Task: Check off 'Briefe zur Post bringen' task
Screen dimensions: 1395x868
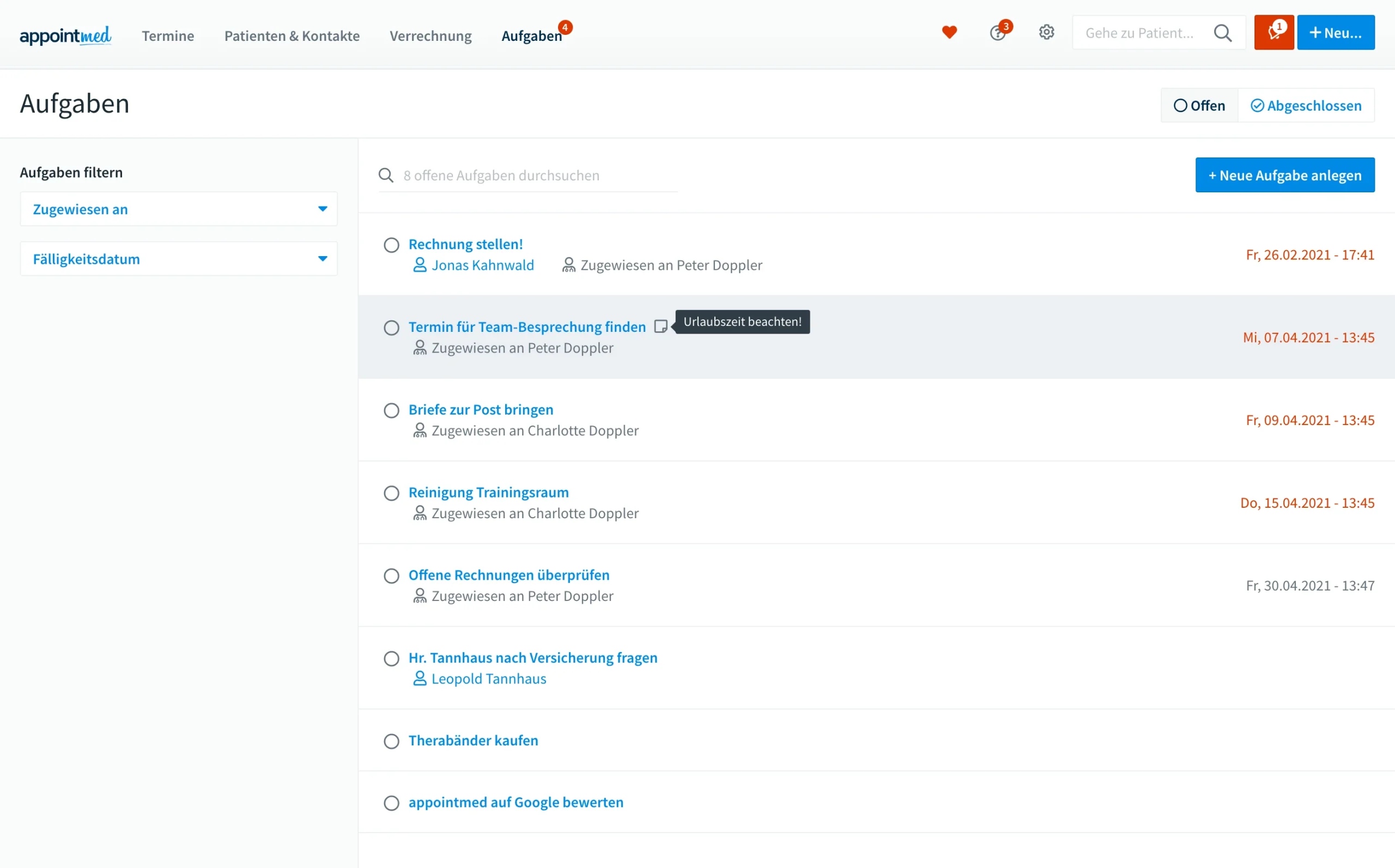Action: 391,410
